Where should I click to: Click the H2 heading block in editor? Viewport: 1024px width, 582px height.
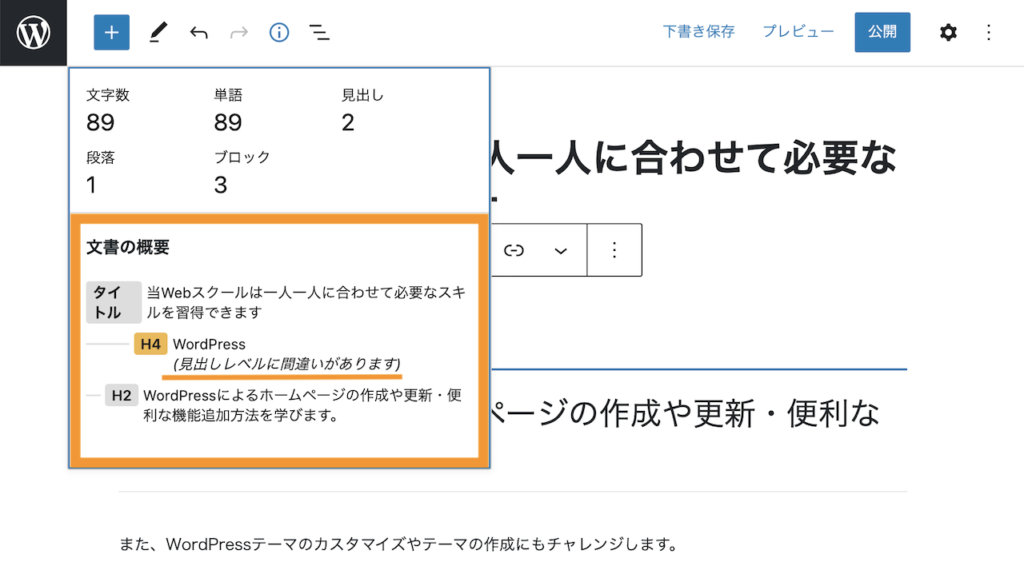686,413
